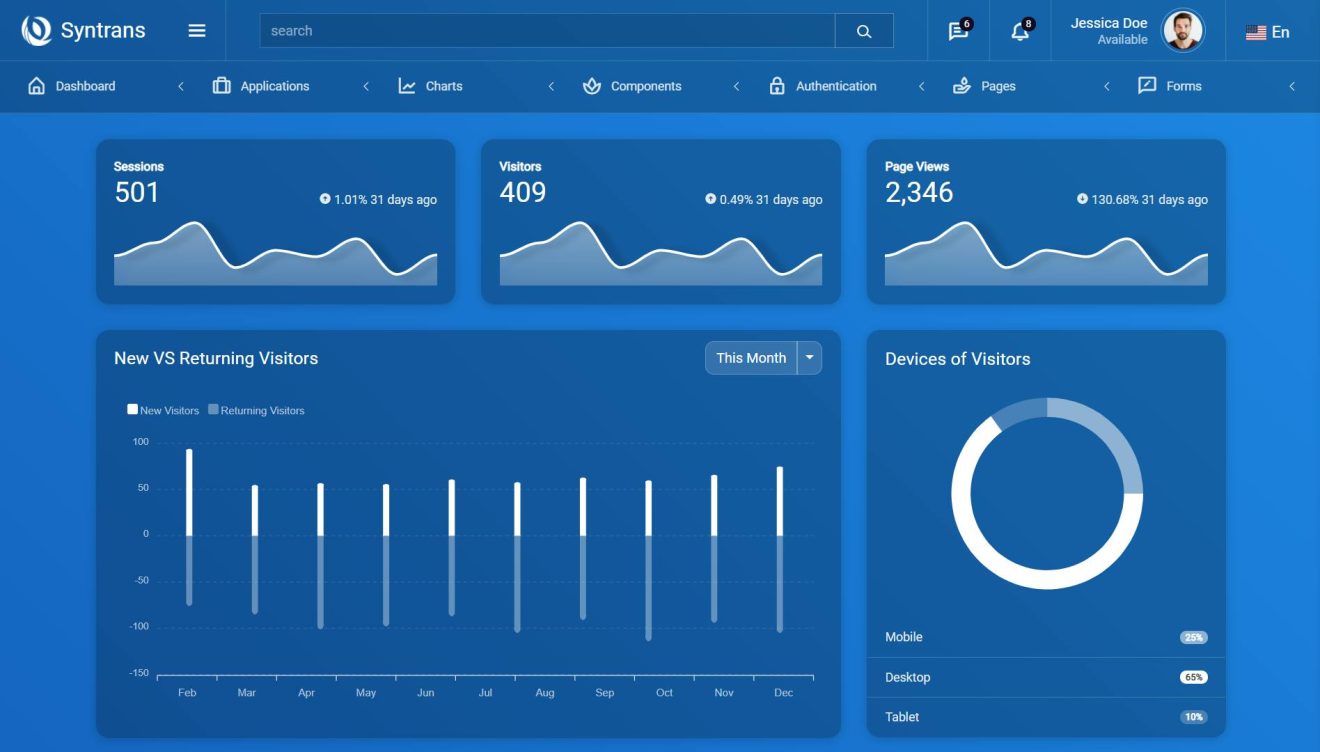Screen dimensions: 1320x752
Task: Click the white New Visitors legend swatch
Action: [132, 408]
